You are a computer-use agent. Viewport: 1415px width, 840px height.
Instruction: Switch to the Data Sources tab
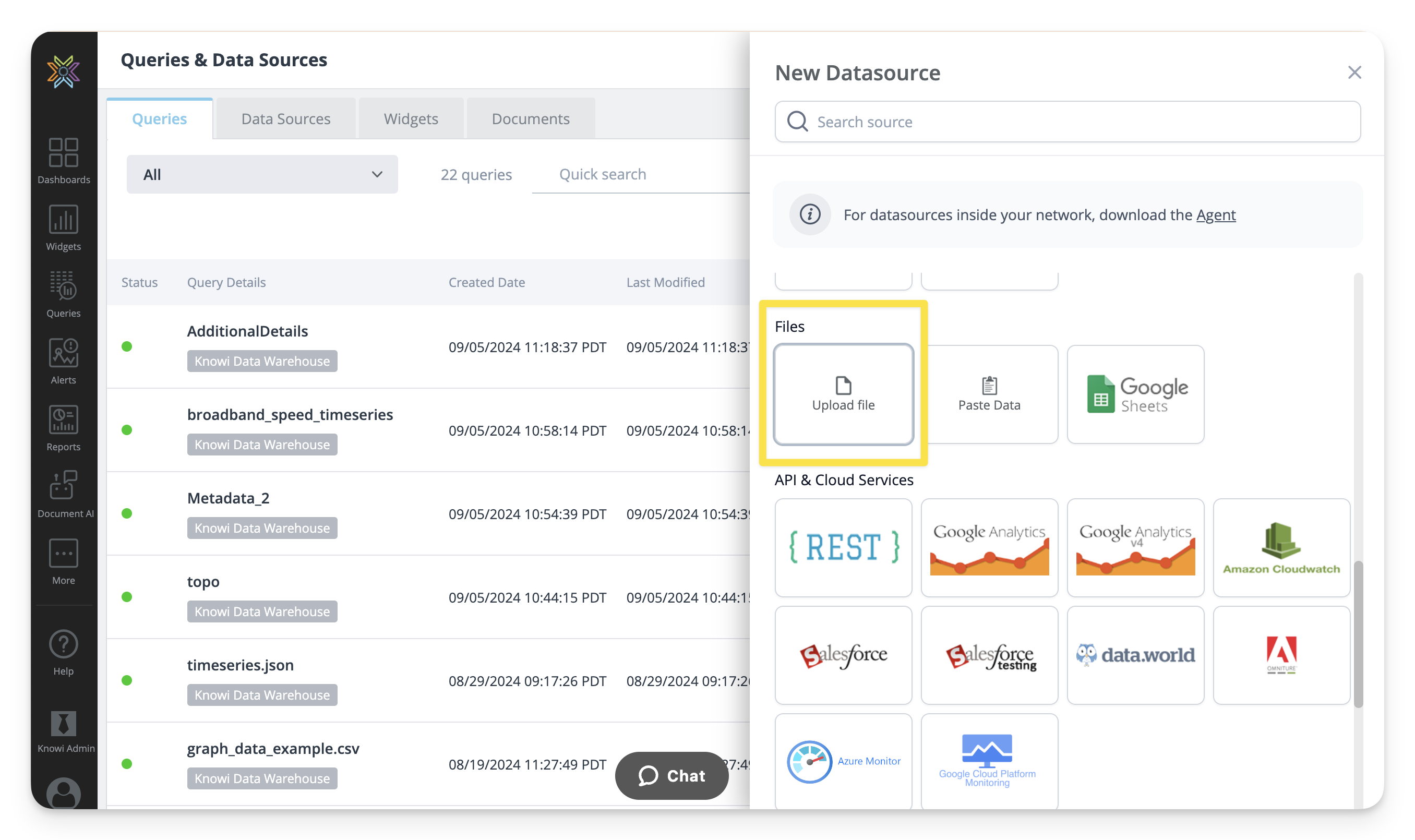point(286,119)
